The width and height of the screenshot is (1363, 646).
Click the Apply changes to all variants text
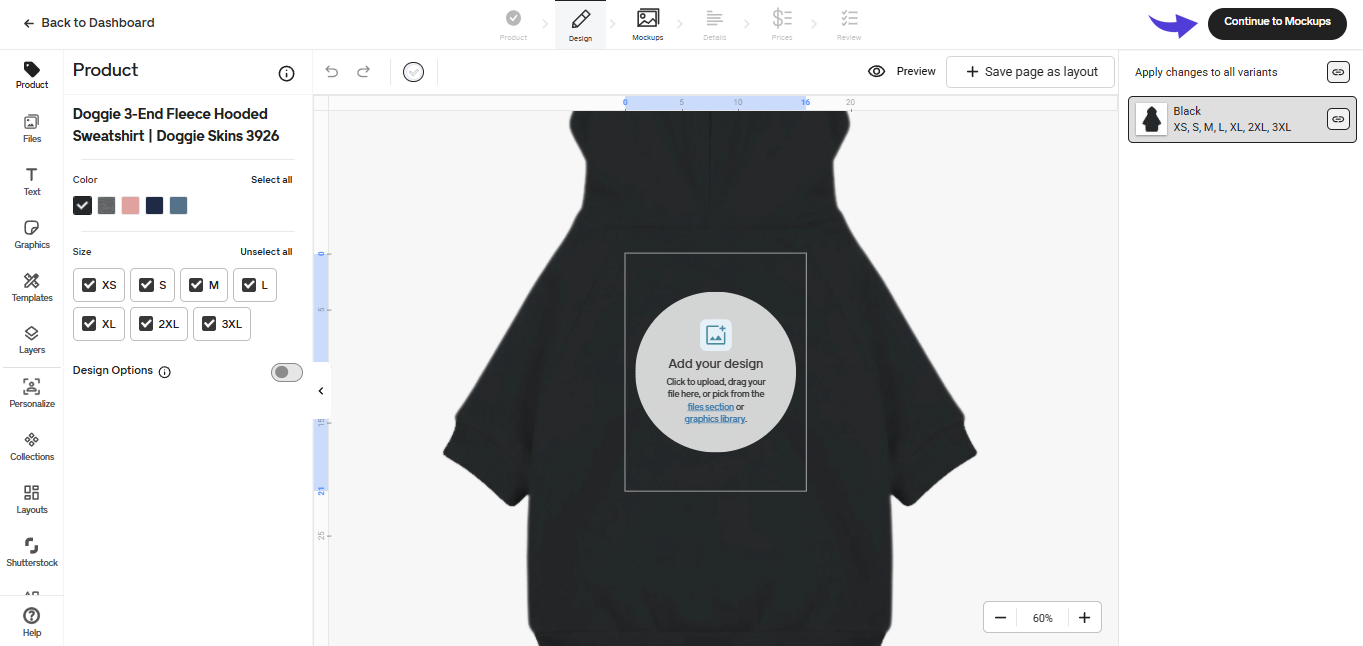tap(1206, 72)
